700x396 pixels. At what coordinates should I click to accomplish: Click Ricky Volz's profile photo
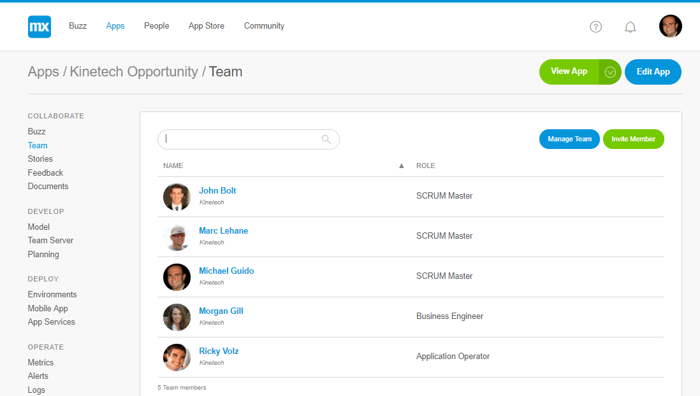tap(176, 357)
